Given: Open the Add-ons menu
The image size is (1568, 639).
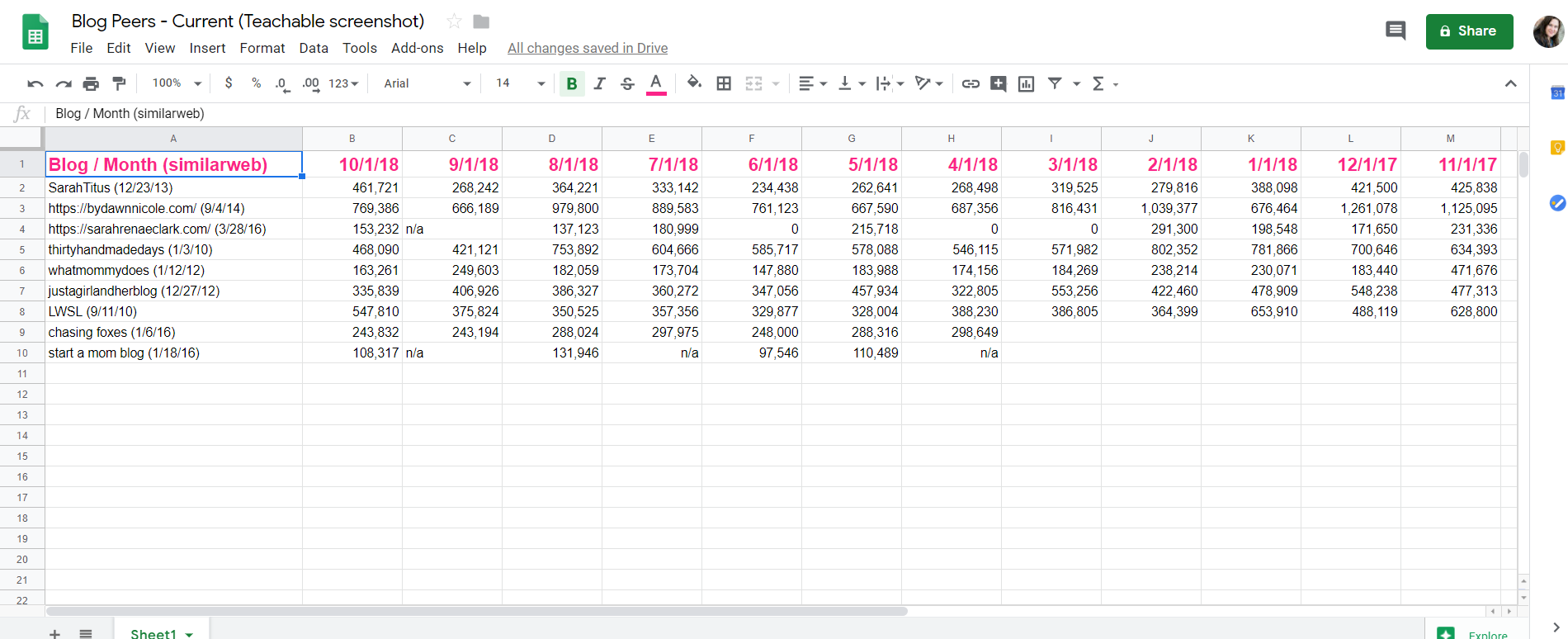Looking at the screenshot, I should click(x=418, y=48).
